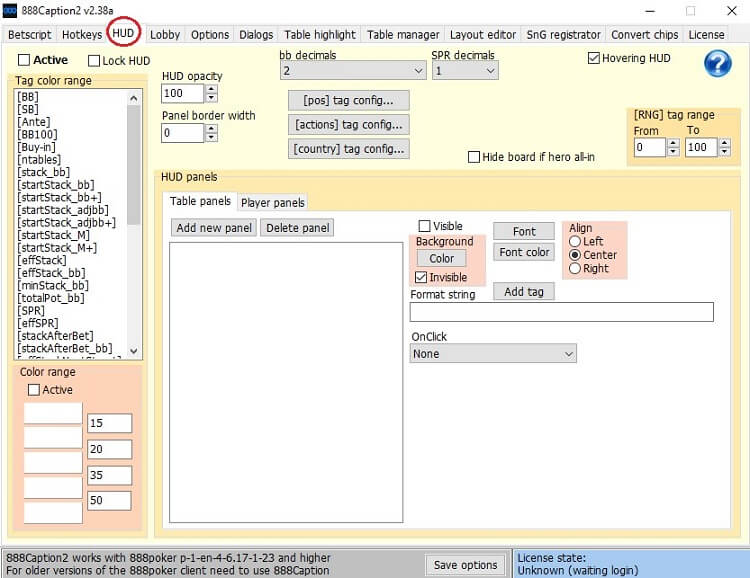750x578 pixels.
Task: Click the Add new panel button
Action: [214, 228]
